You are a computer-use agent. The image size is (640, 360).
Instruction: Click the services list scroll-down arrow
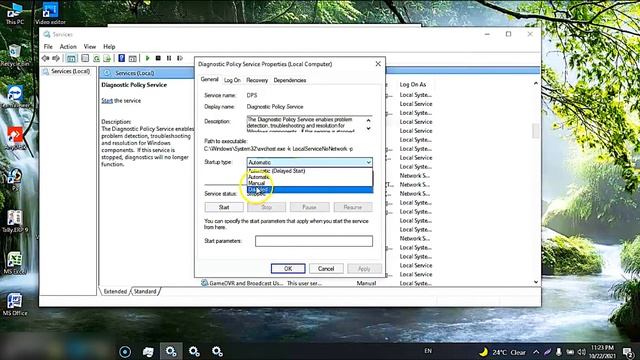536,282
